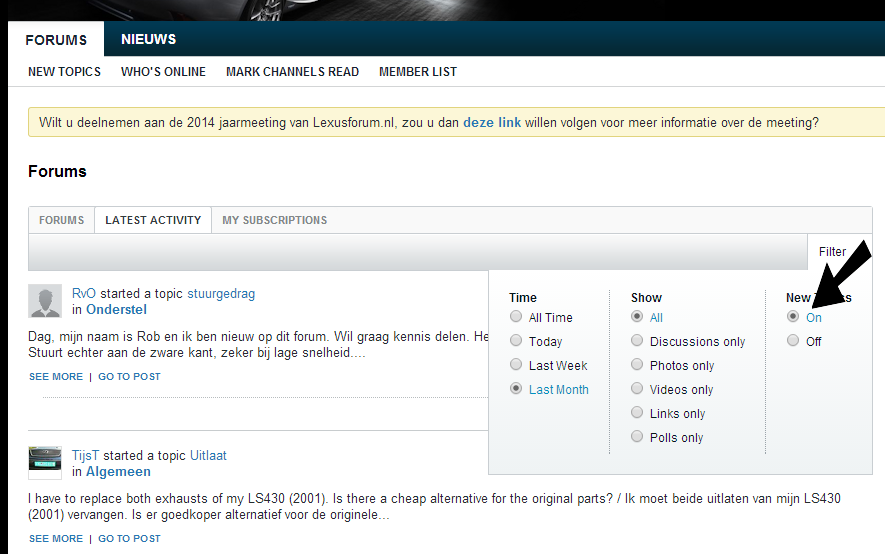Screen dimensions: 885x554
Task: Open the stuurgedrag topic link
Action: (221, 294)
